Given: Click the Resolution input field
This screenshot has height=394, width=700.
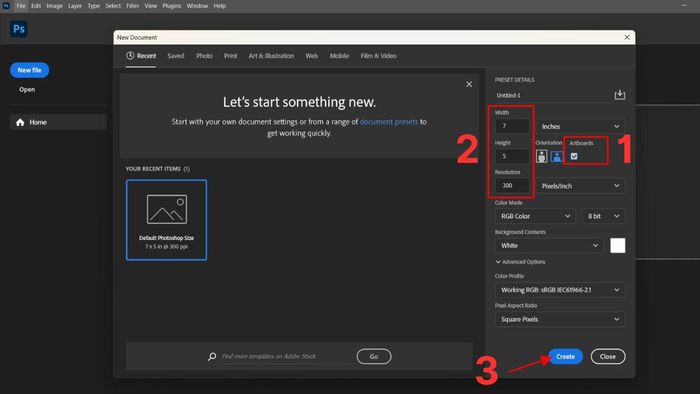Looking at the screenshot, I should coord(512,185).
